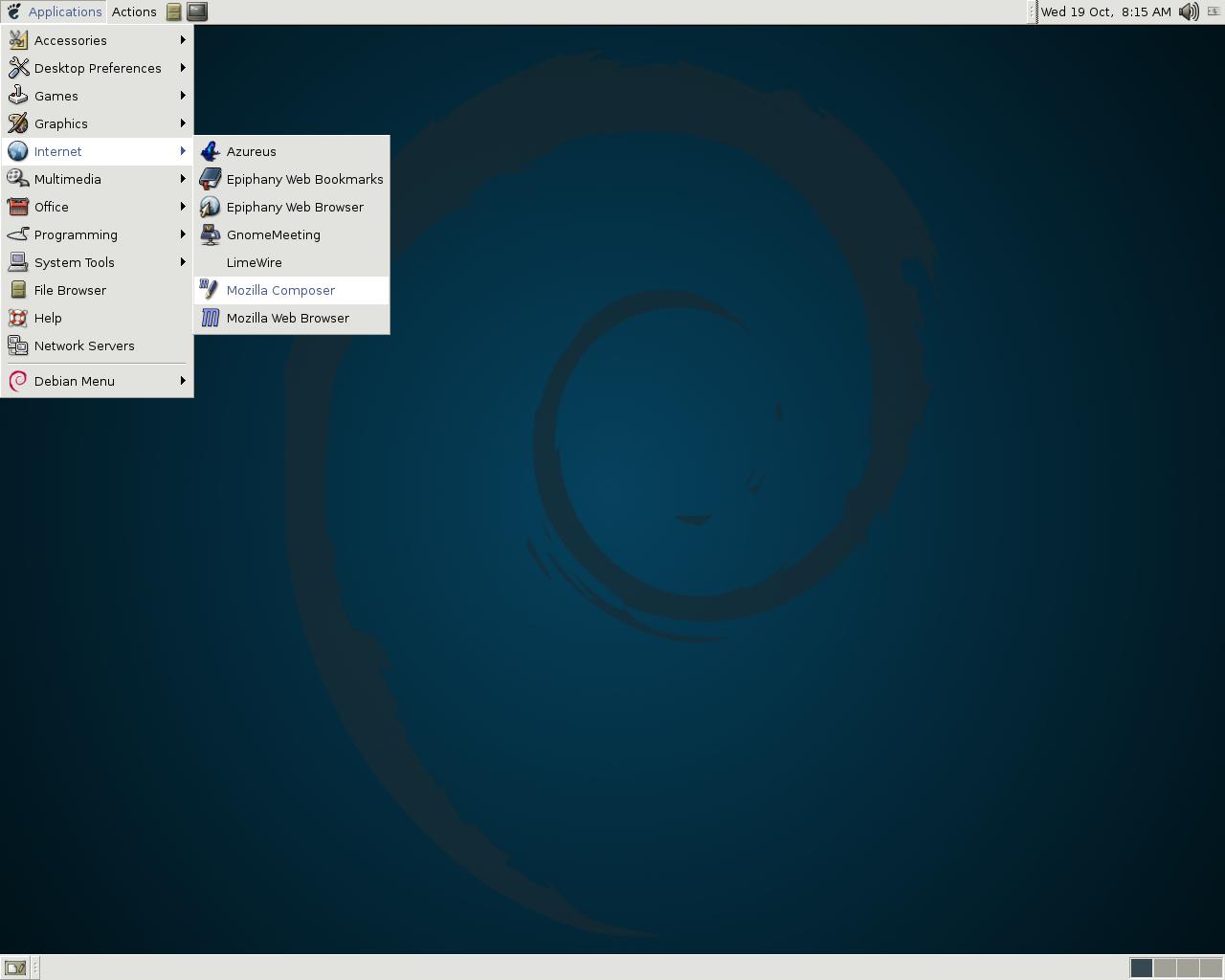Click the Azureus frog icon
The image size is (1225, 980).
pyautogui.click(x=211, y=151)
